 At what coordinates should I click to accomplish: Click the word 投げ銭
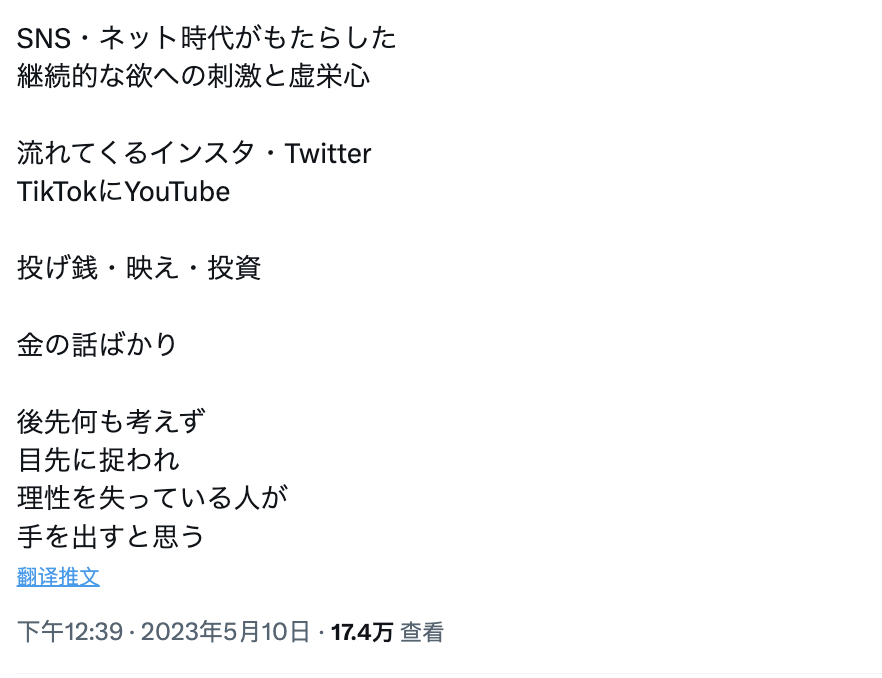pos(57,268)
